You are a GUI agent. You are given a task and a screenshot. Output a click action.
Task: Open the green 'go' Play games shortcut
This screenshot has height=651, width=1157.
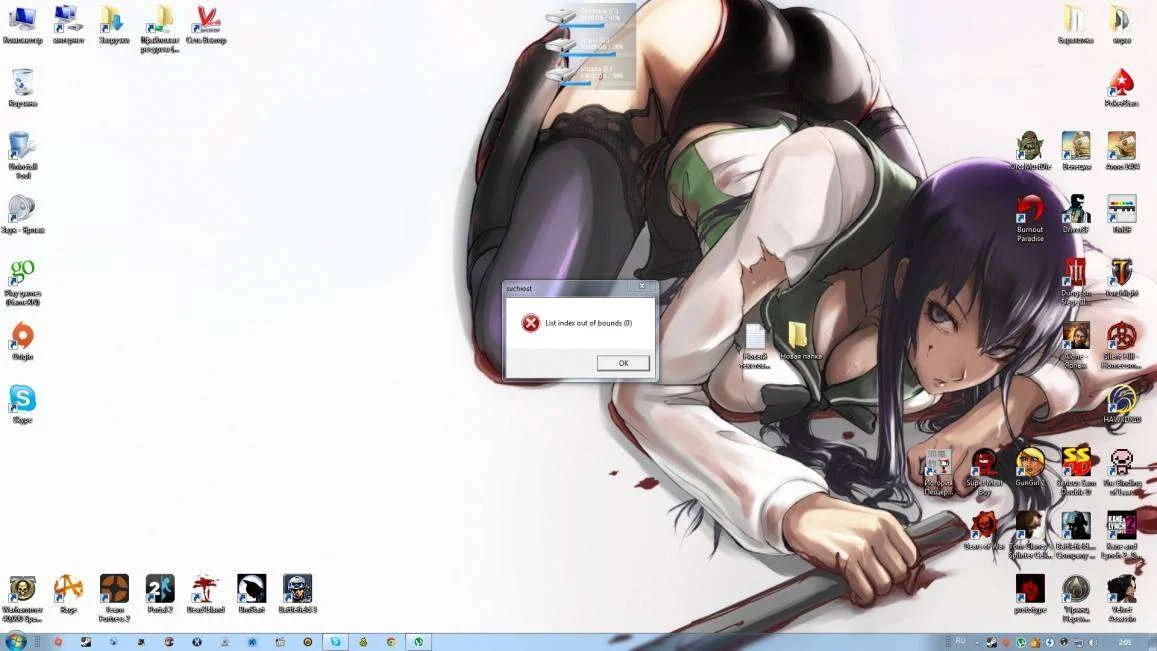click(x=23, y=280)
